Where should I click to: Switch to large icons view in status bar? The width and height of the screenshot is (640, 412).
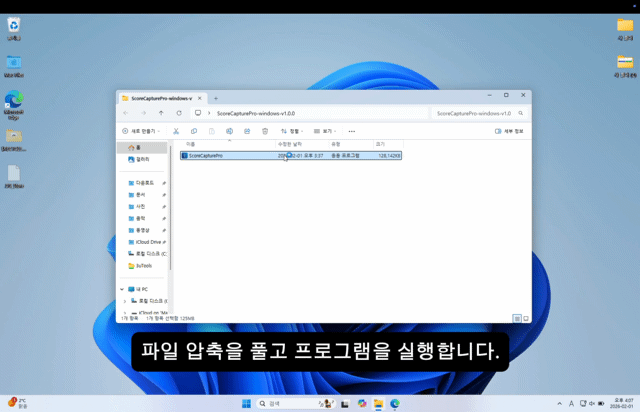[x=526, y=318]
